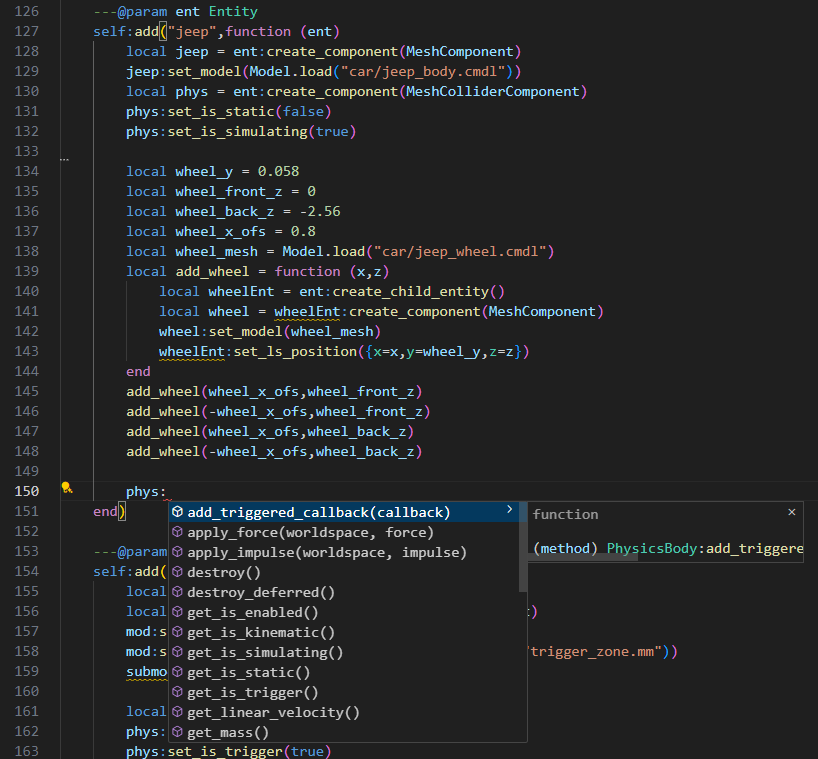Click the method icon beside apply_force
Screen dimensions: 818x759
(177, 532)
